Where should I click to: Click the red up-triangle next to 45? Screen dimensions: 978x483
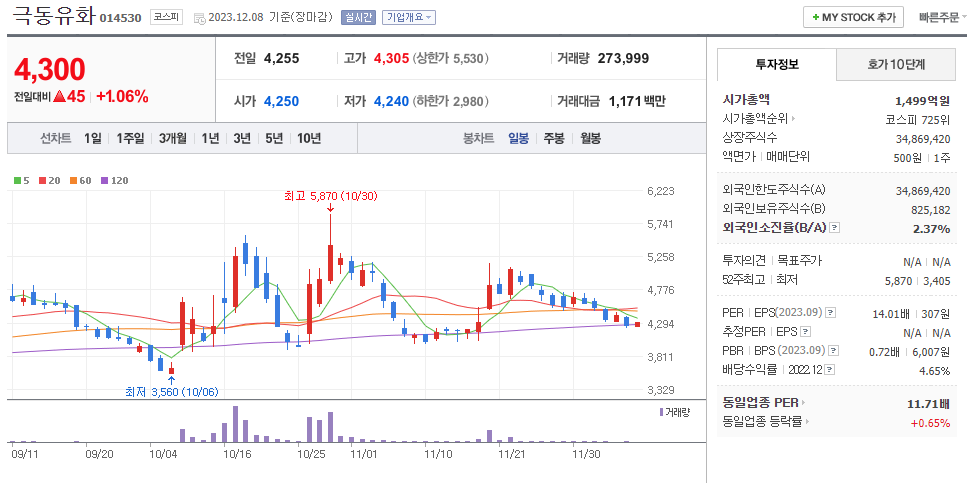click(59, 97)
